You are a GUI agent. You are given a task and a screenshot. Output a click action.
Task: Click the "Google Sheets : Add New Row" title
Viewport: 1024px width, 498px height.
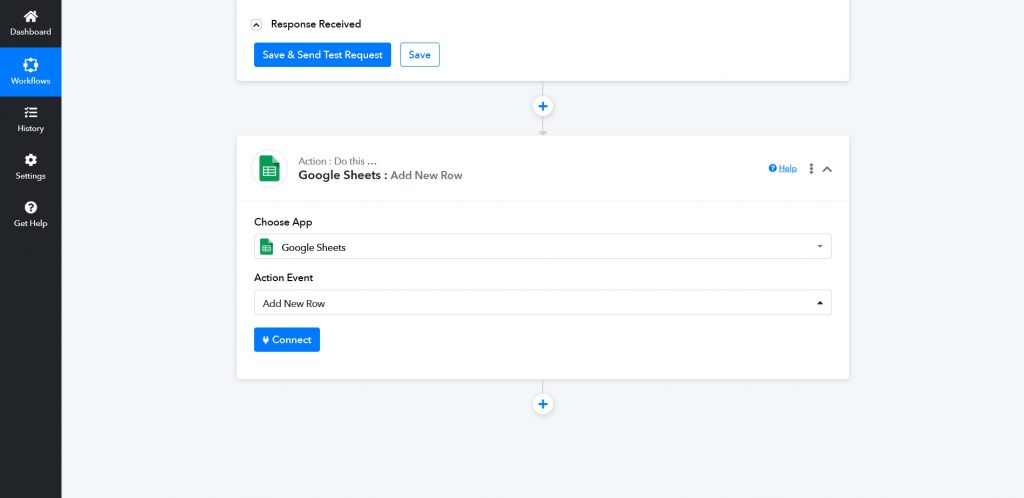(380, 175)
